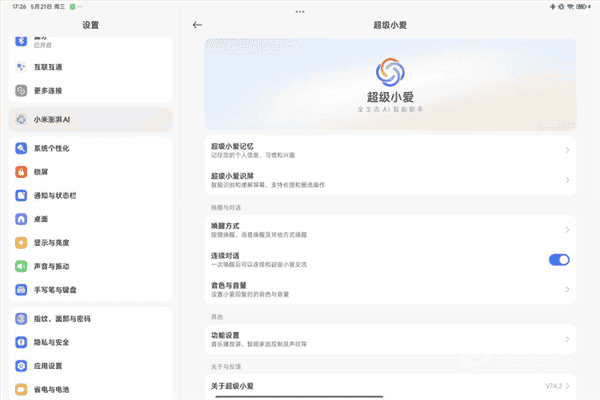Click the orange 锁屏 lock icon
This screenshot has width=600, height=400.
[21, 172]
